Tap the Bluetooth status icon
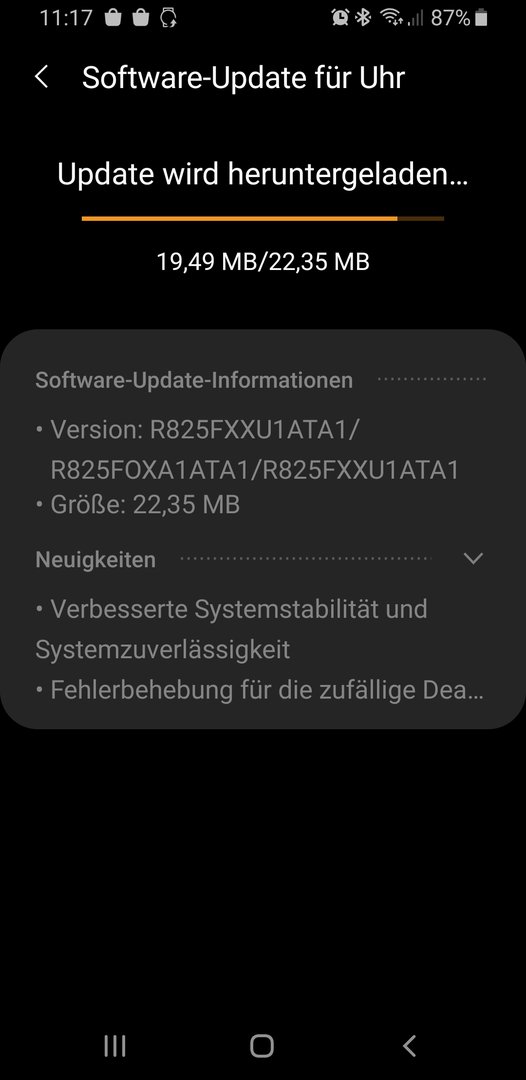 tap(363, 18)
